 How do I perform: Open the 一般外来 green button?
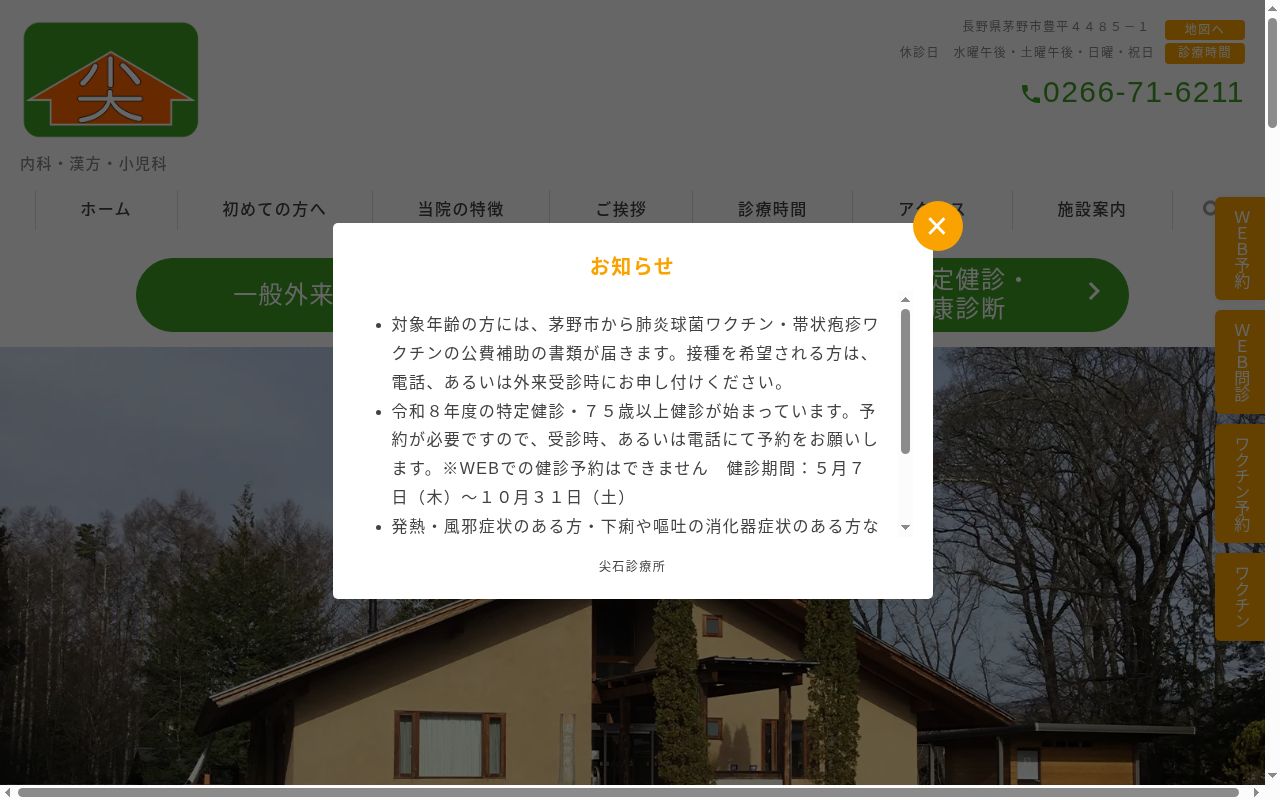point(283,295)
